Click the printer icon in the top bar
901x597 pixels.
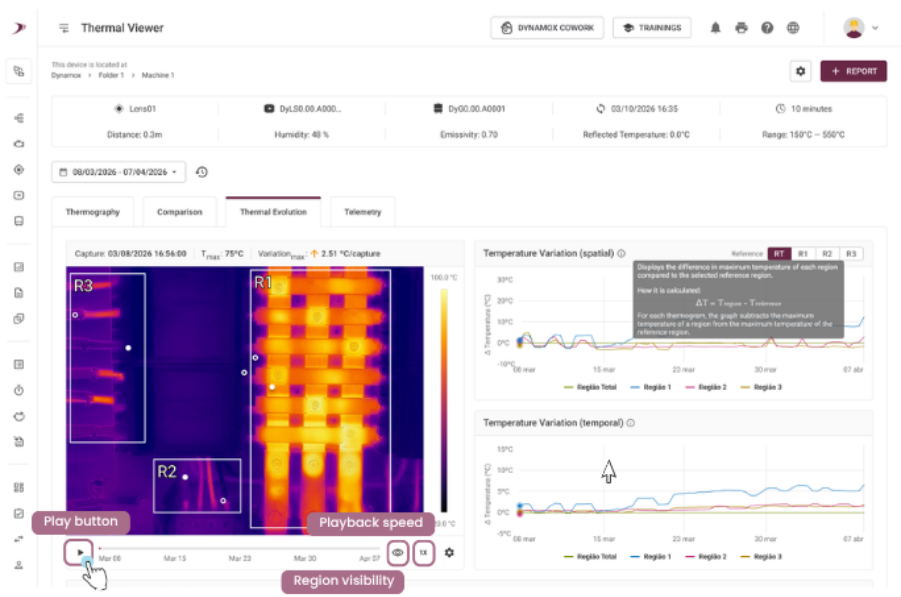click(741, 28)
